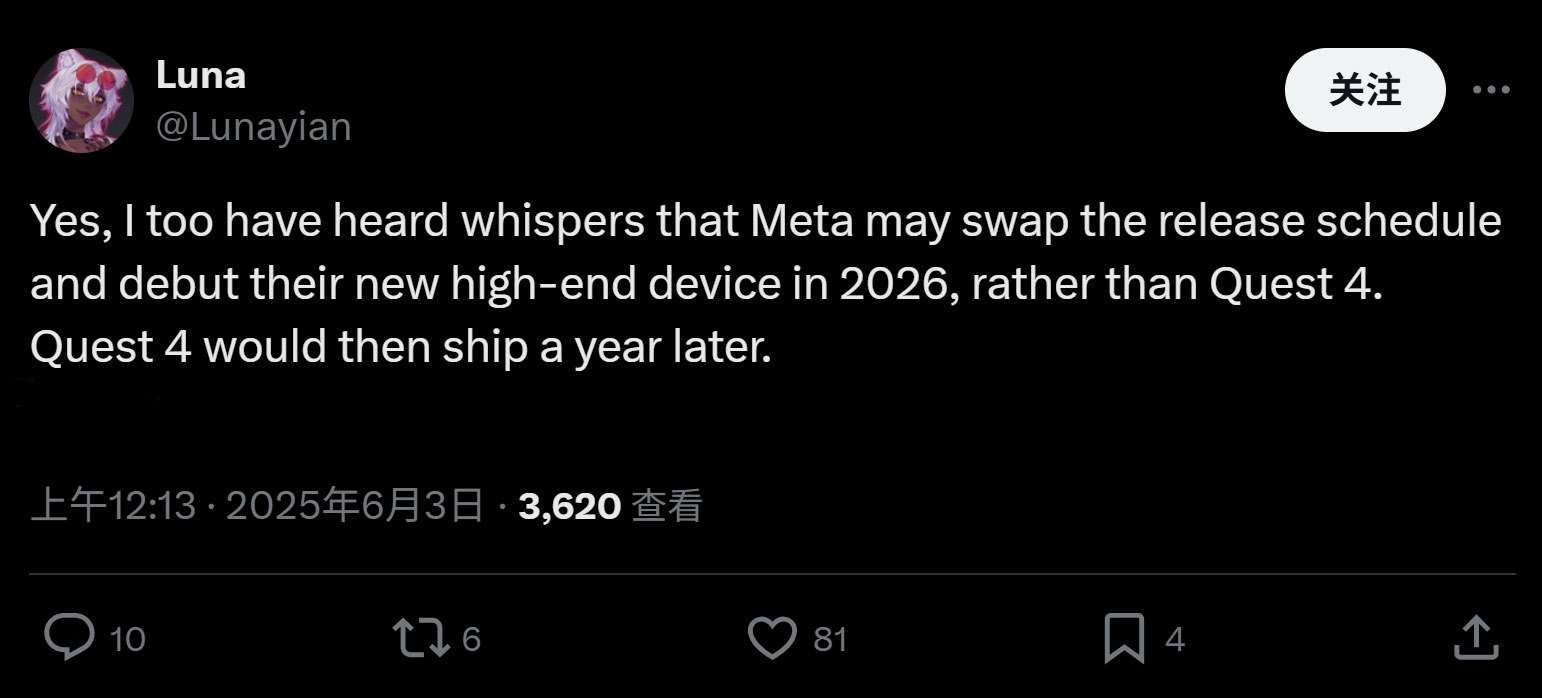Viewport: 1542px width, 698px height.
Task: Open the 10 replies count
Action: (x=128, y=637)
